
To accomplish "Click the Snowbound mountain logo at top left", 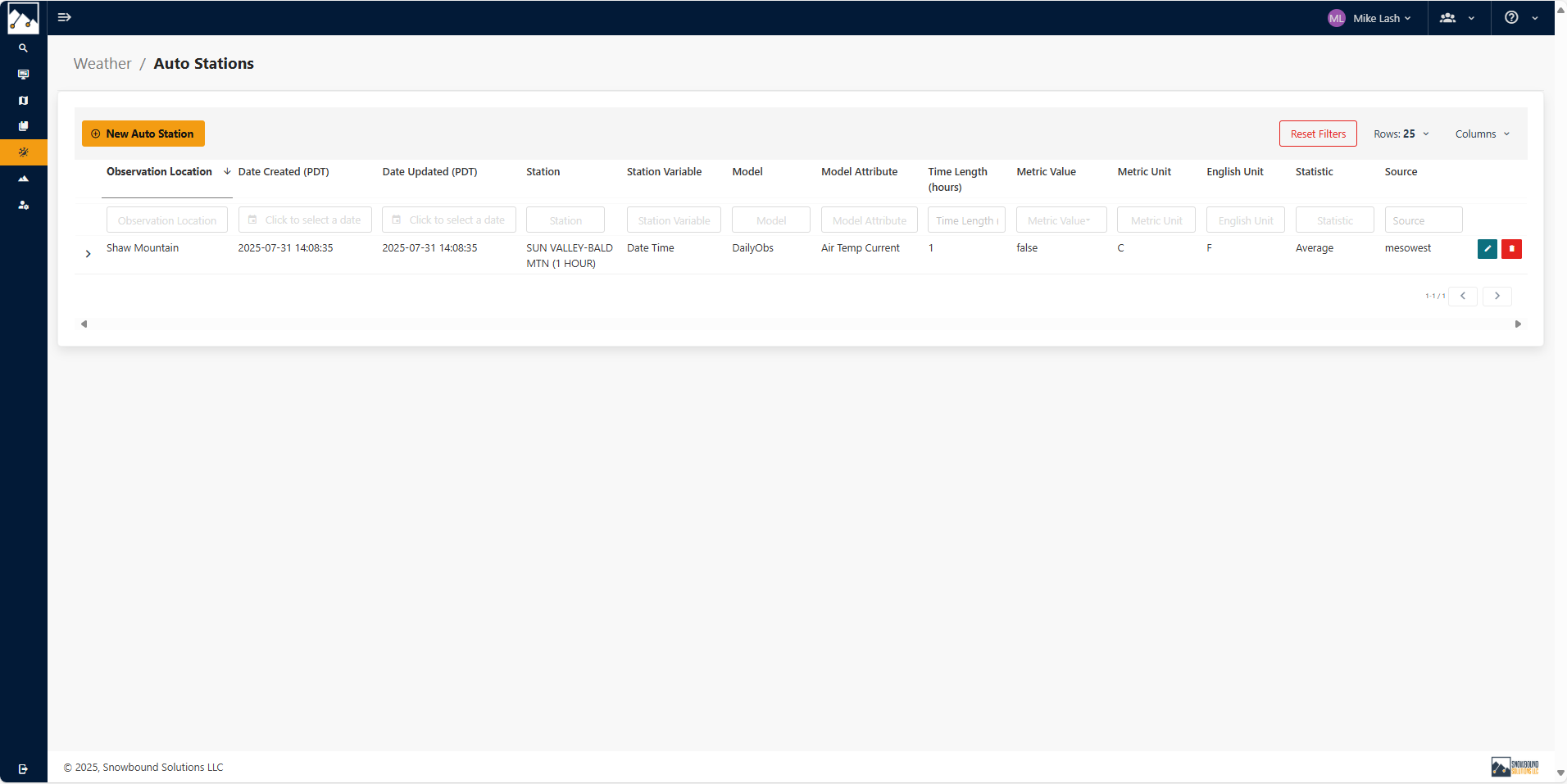I will pos(23,18).
